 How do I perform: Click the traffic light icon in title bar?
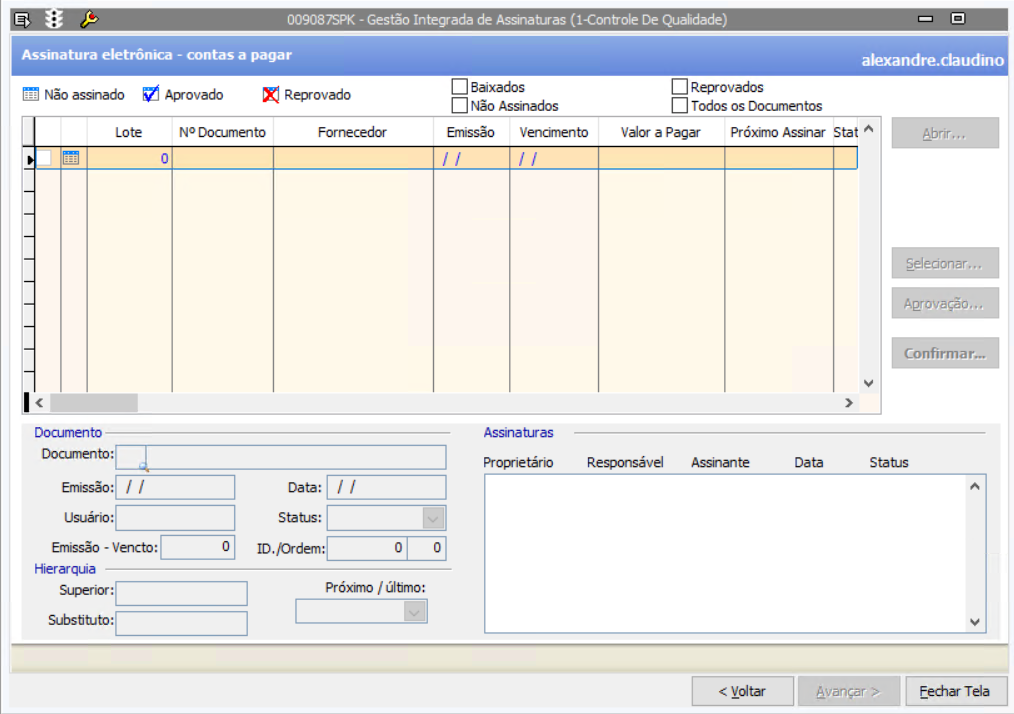point(54,19)
